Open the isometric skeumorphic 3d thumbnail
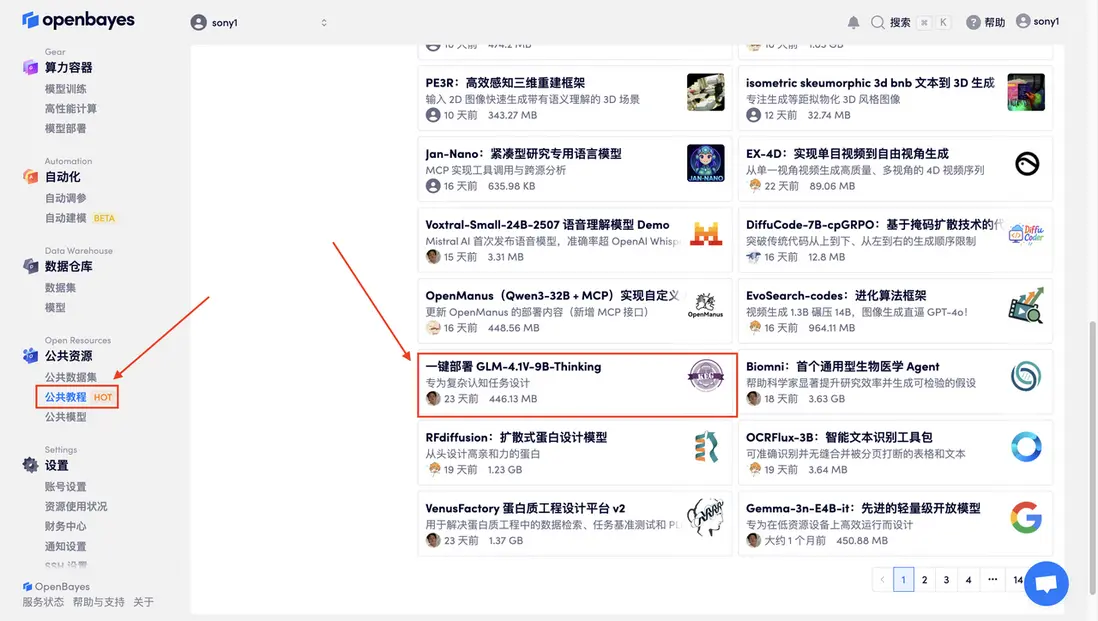The image size is (1098, 621). point(1026,92)
